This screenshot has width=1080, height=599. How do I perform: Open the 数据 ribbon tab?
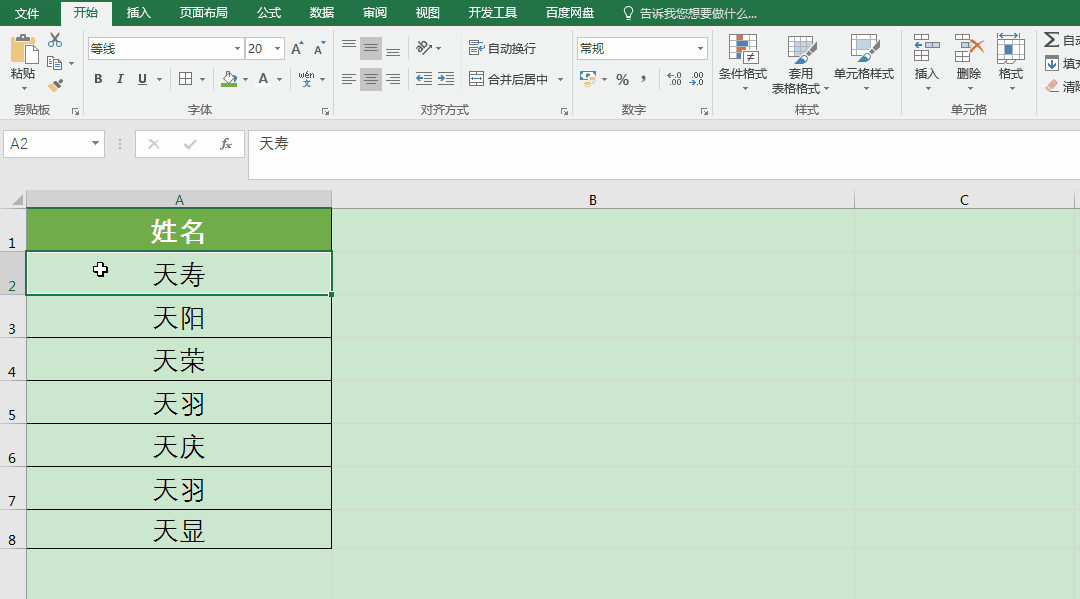pyautogui.click(x=321, y=13)
